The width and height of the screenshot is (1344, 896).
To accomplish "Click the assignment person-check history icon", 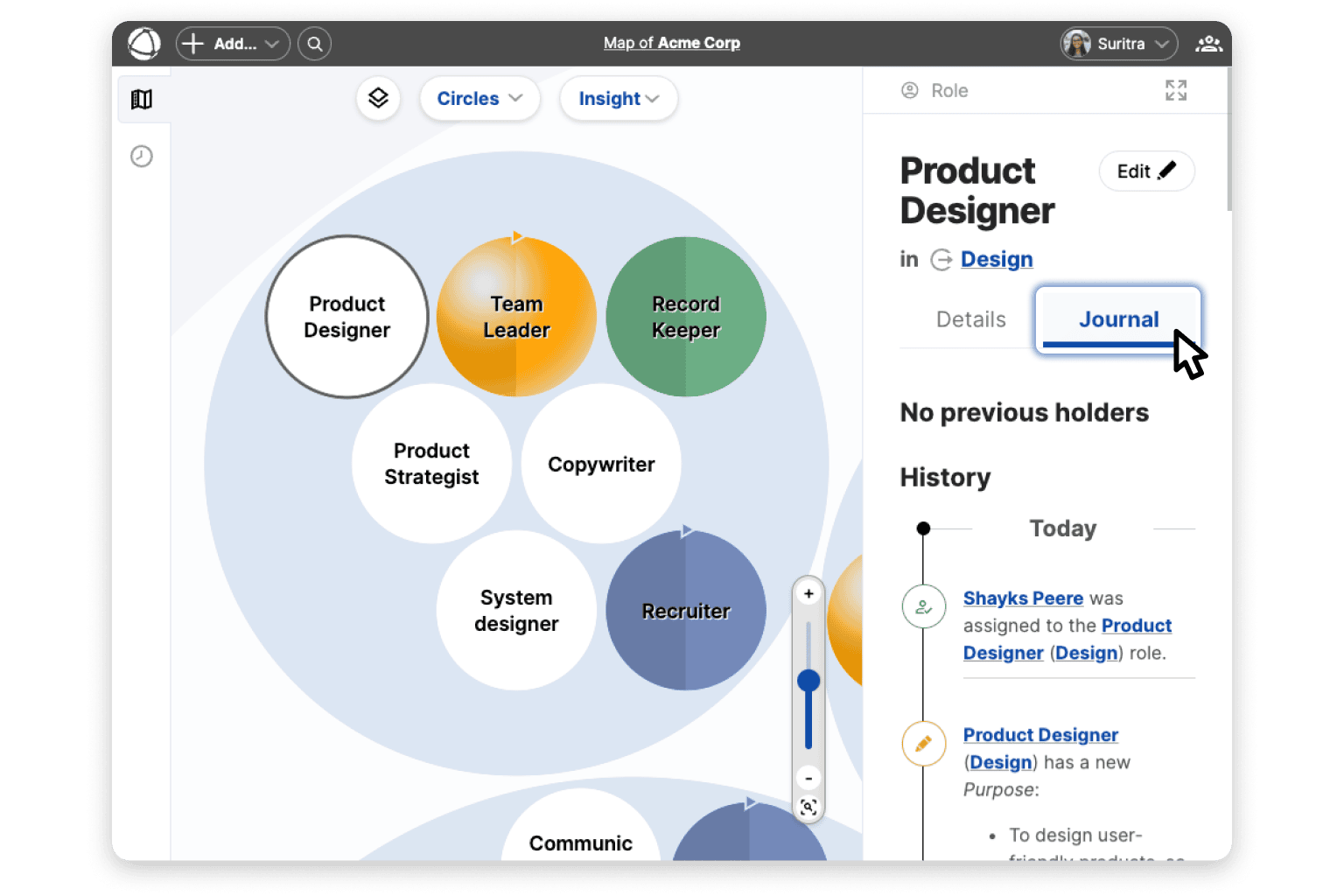I will tap(924, 606).
